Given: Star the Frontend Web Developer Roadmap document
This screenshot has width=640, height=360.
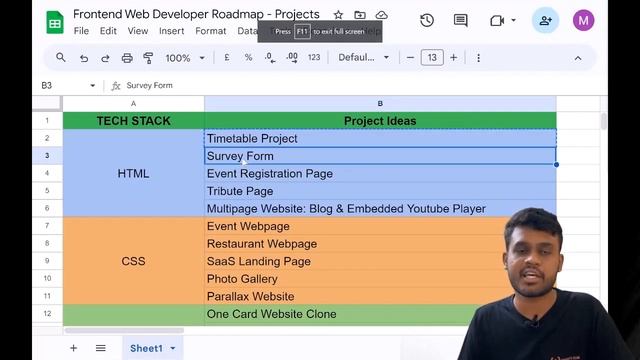Looking at the screenshot, I should [338, 15].
